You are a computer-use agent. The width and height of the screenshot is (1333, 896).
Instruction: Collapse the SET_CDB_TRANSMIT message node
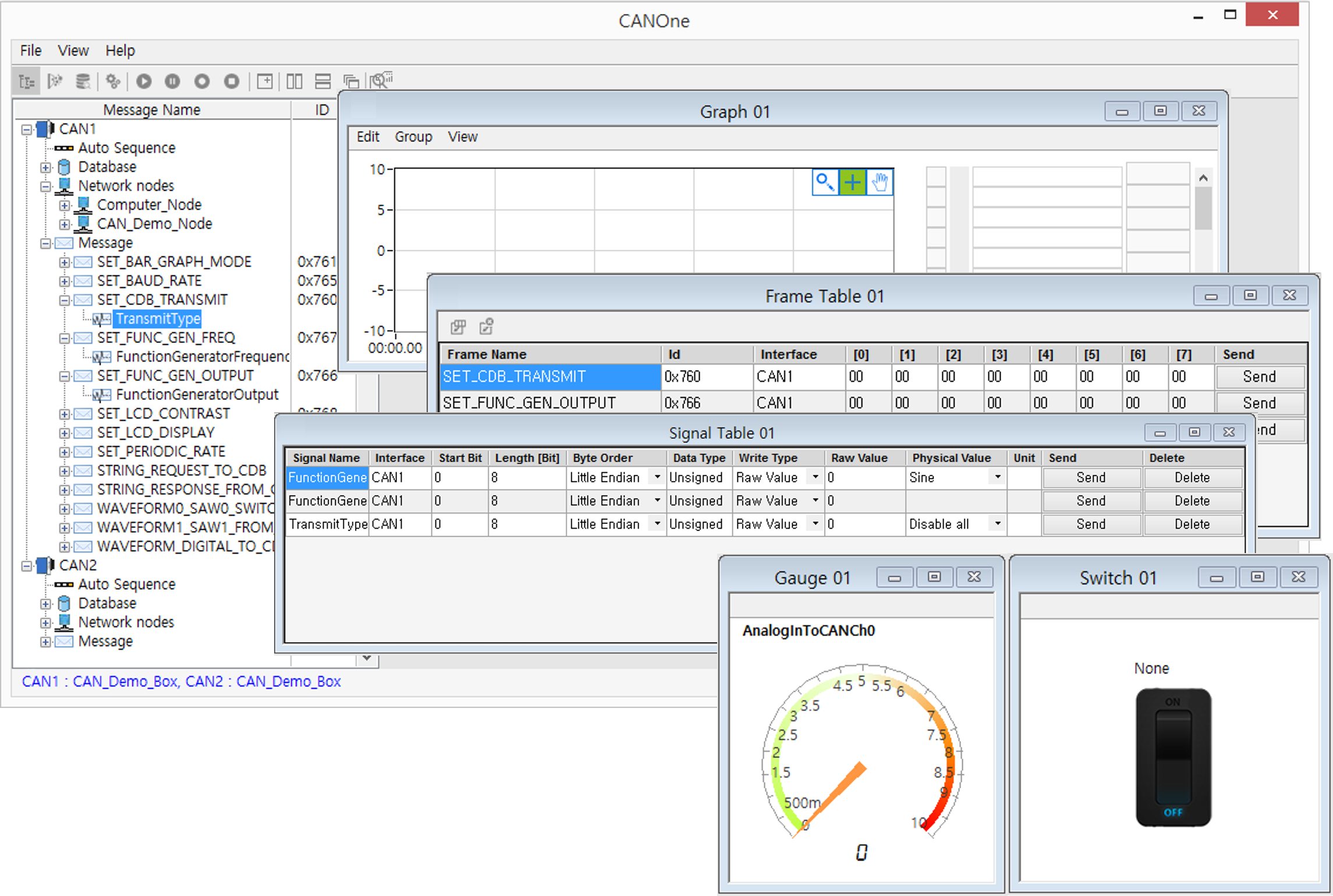[x=65, y=300]
